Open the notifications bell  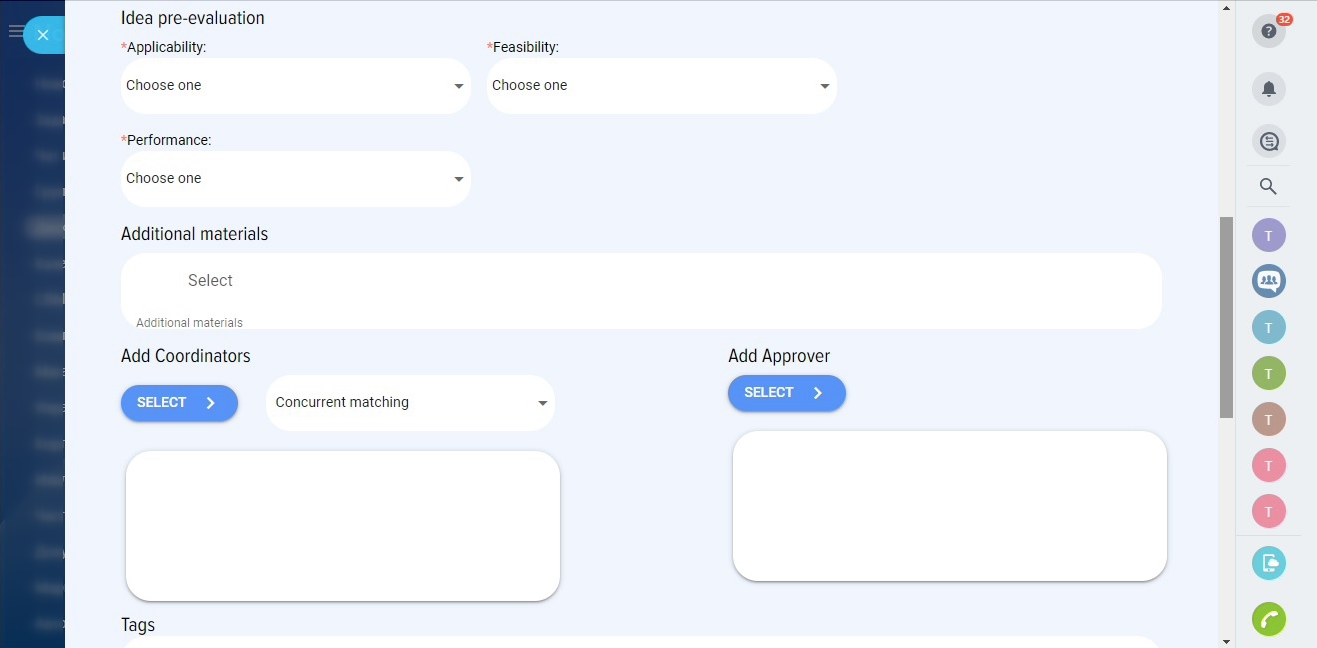point(1268,89)
